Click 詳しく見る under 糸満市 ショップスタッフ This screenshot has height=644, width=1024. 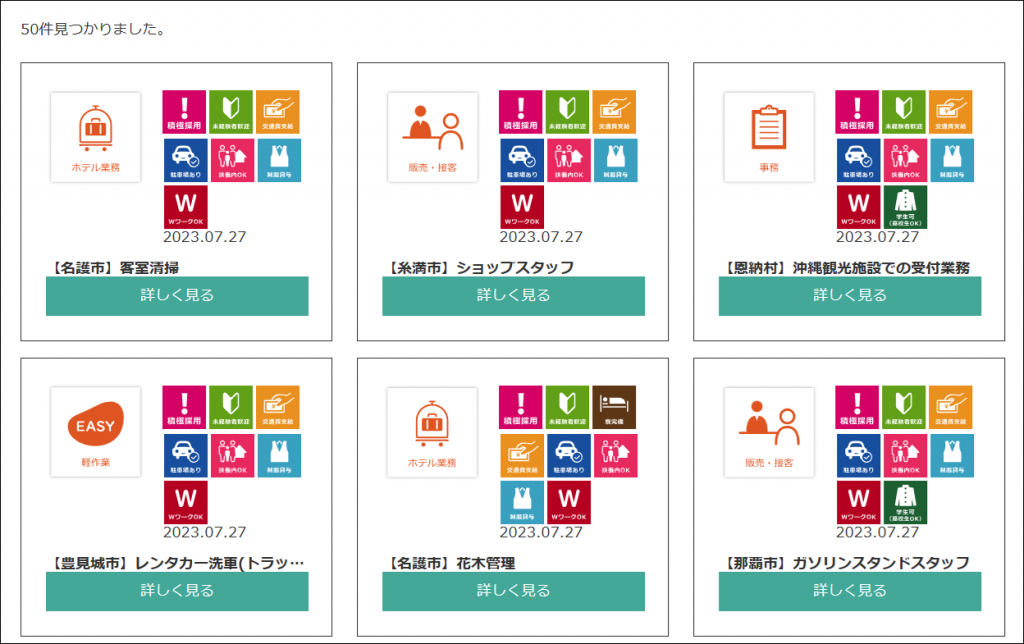click(x=513, y=296)
